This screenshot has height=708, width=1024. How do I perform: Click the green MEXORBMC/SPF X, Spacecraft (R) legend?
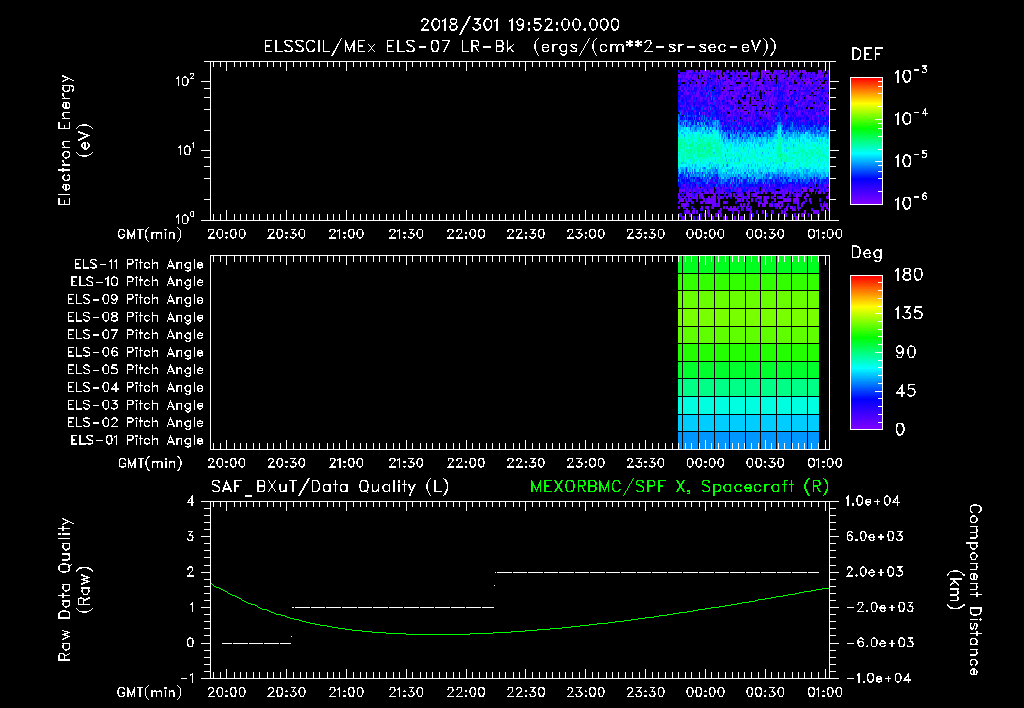click(x=679, y=487)
